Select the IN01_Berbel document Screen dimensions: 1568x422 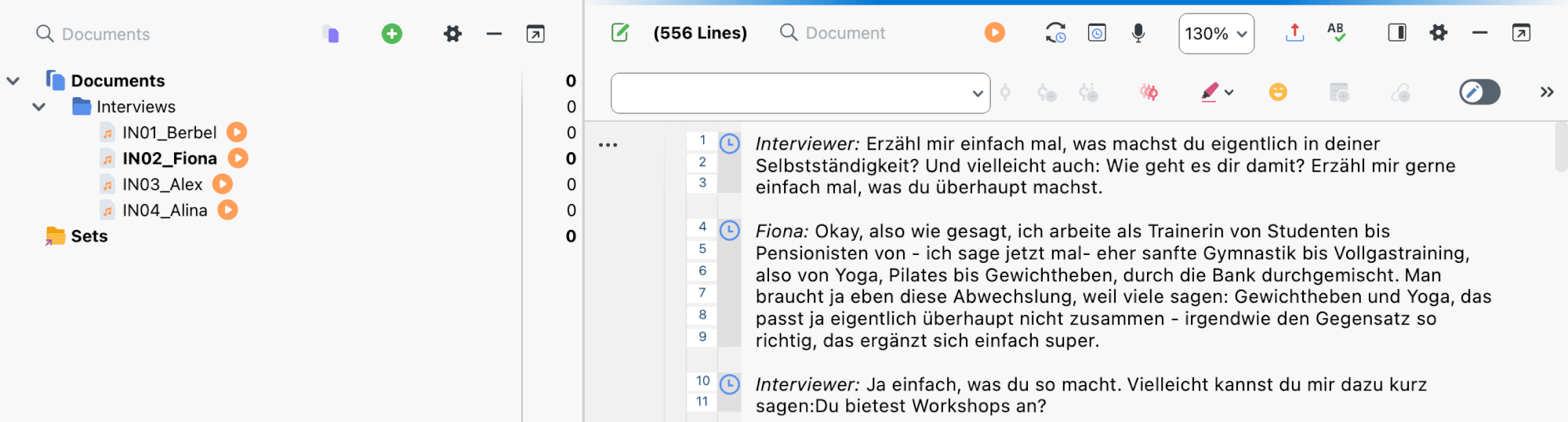[169, 133]
